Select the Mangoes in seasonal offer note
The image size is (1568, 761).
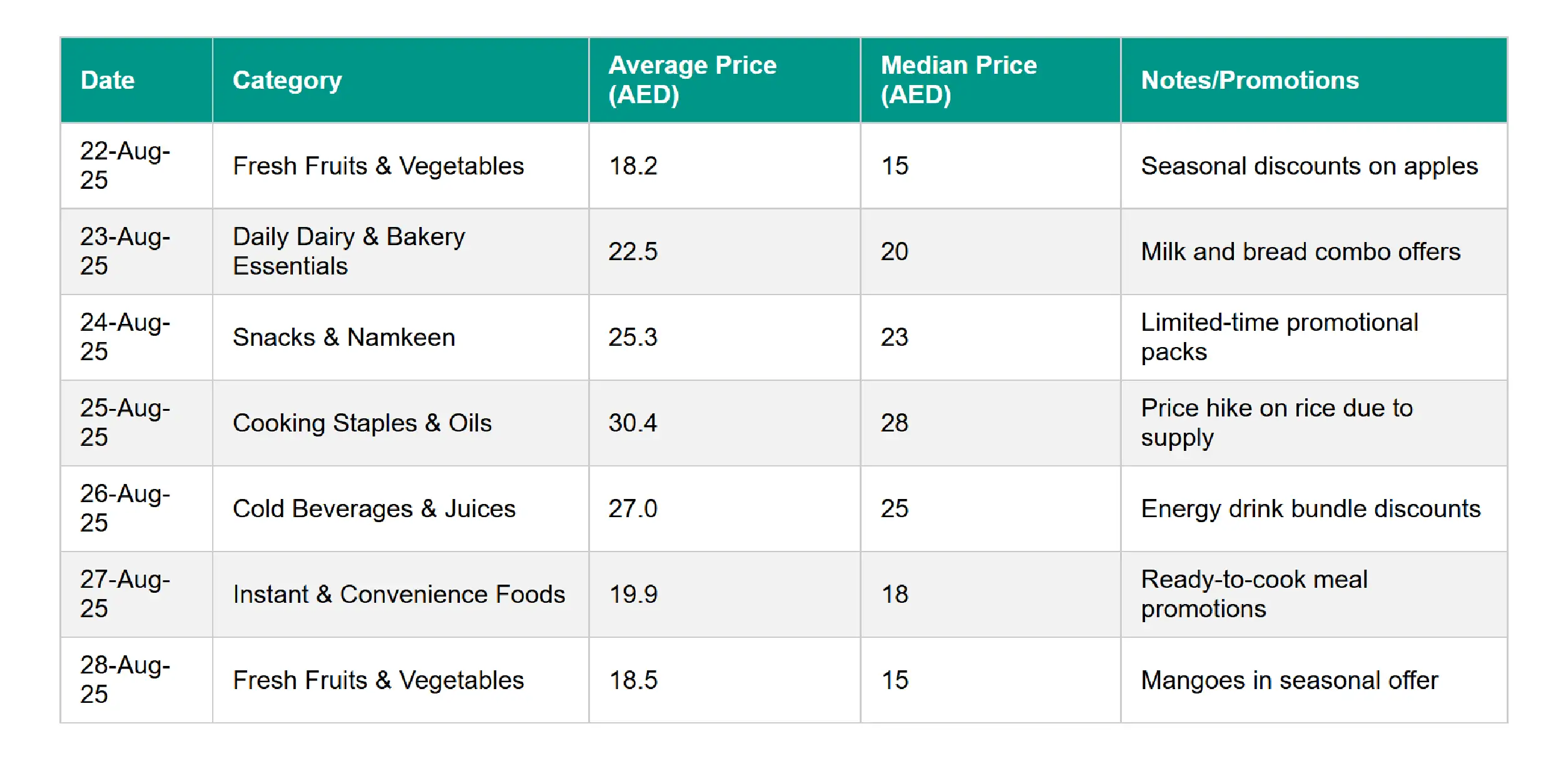[x=1289, y=680]
